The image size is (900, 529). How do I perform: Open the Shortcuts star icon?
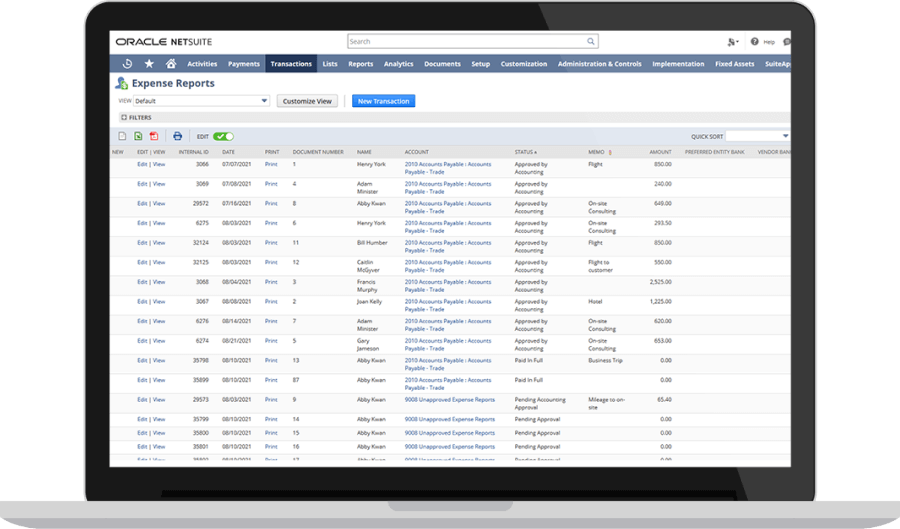(x=149, y=64)
